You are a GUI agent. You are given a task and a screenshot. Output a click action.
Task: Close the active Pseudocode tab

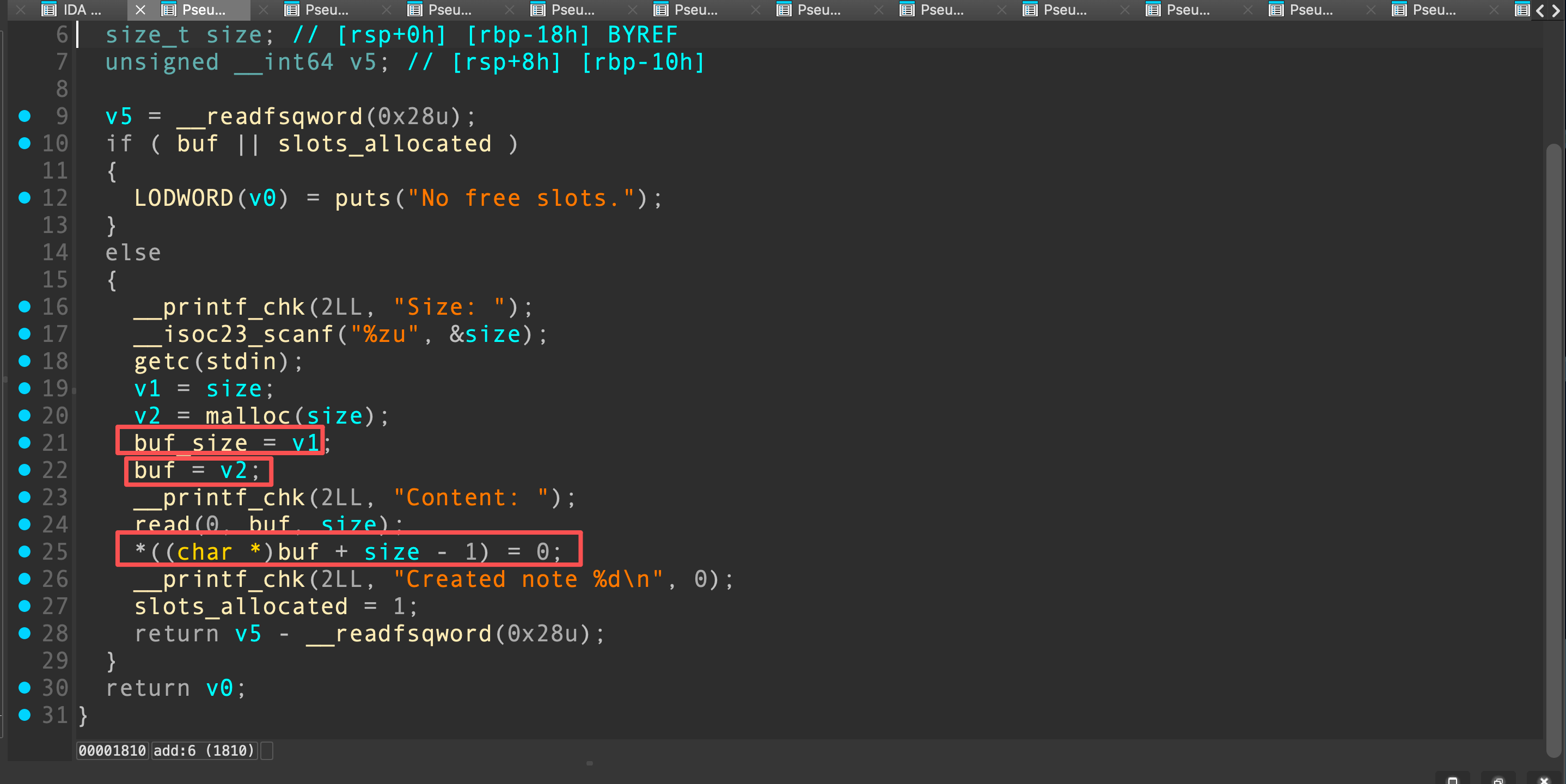click(x=140, y=10)
